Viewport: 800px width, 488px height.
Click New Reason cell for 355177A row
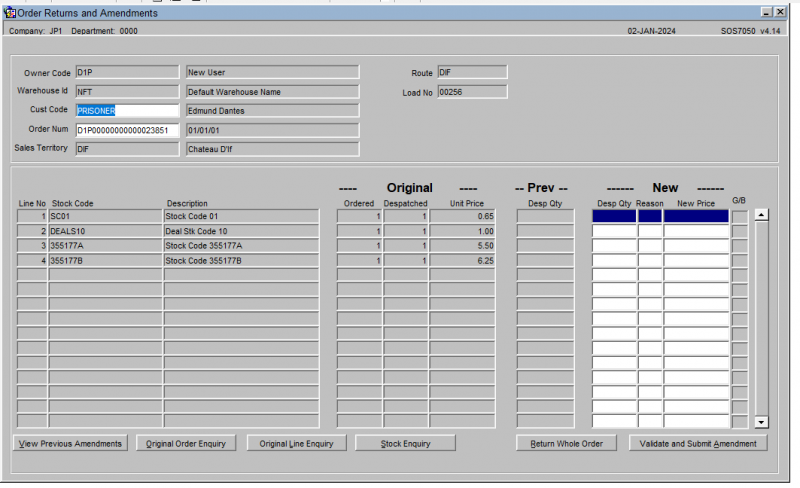[x=650, y=246]
